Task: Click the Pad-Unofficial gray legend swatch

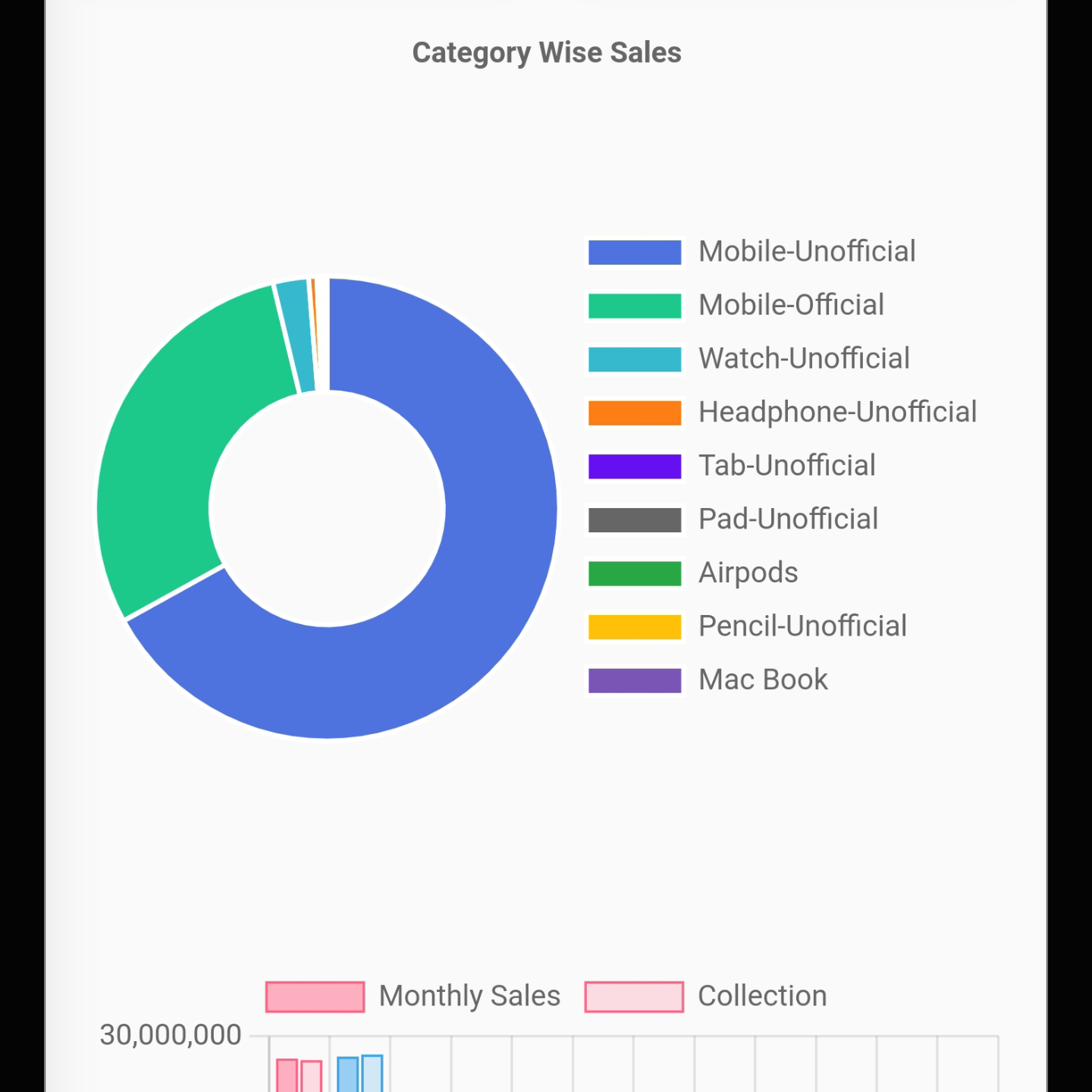Action: pos(635,520)
